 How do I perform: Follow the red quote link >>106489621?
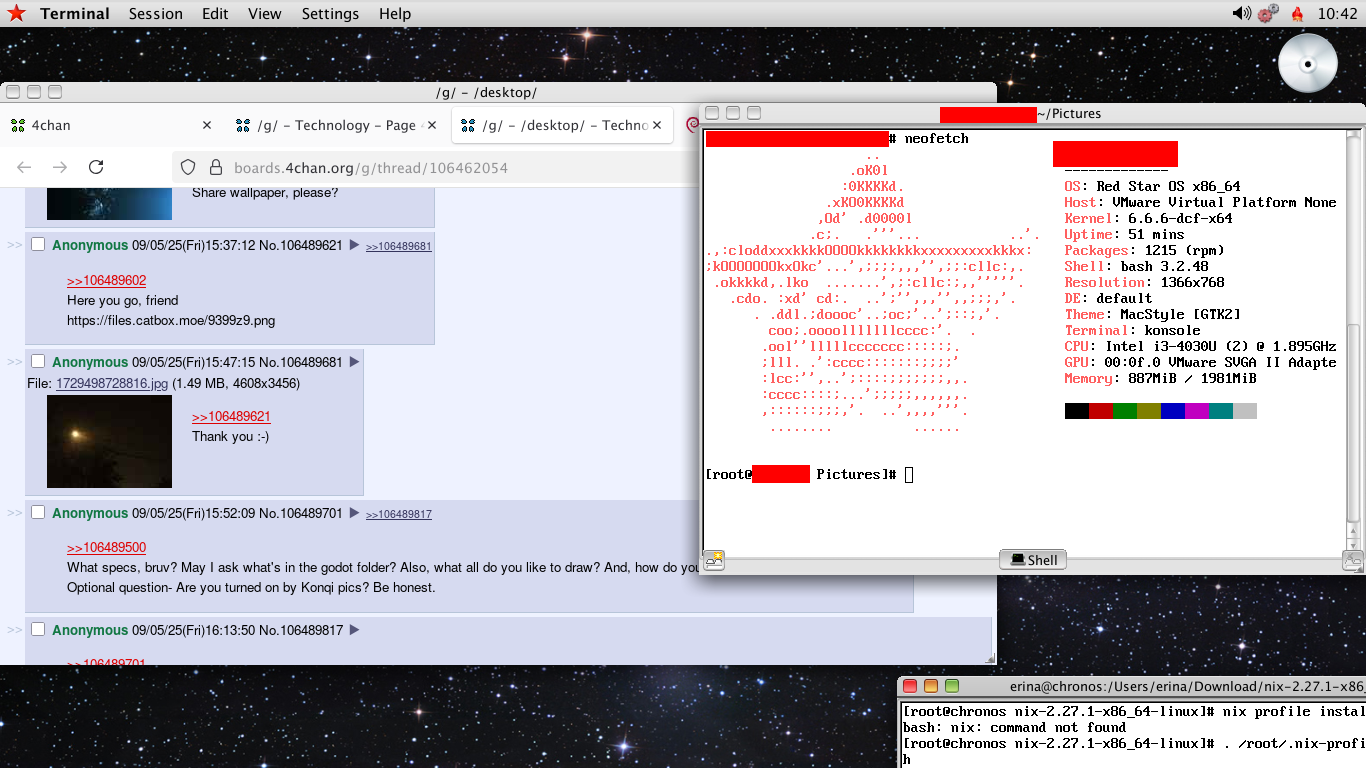point(231,417)
